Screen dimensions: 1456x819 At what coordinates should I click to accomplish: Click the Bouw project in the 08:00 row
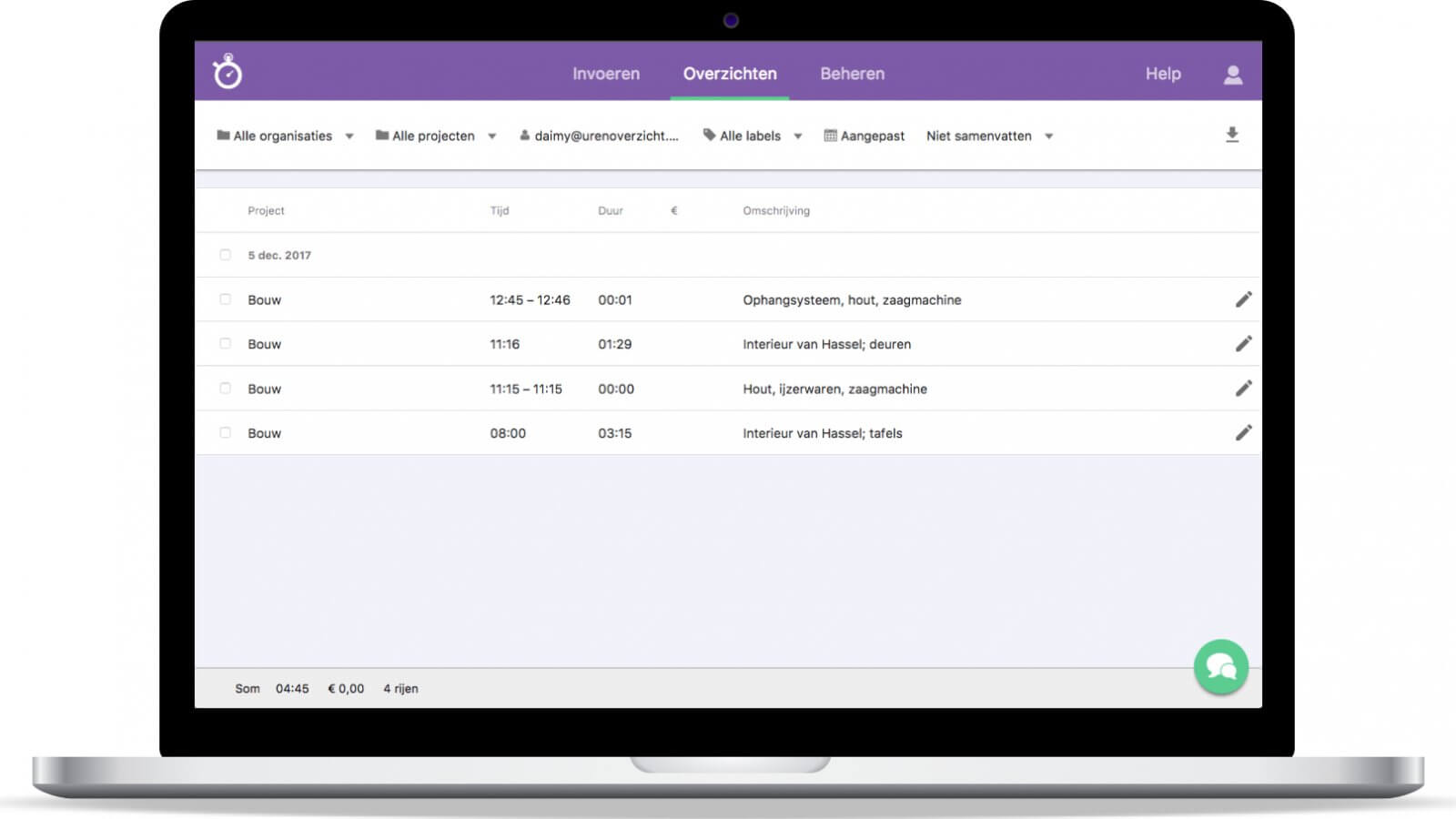(264, 433)
